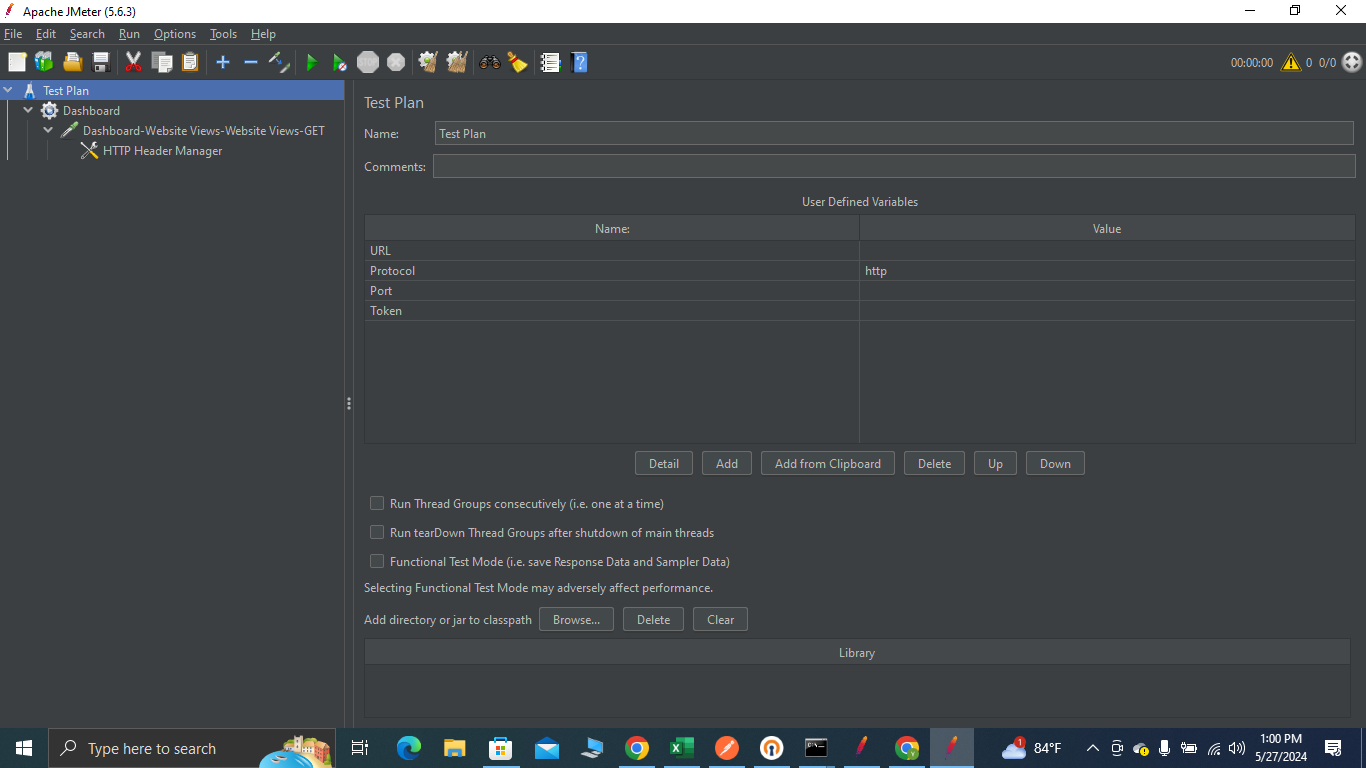
Task: Open the Options menu
Action: [175, 34]
